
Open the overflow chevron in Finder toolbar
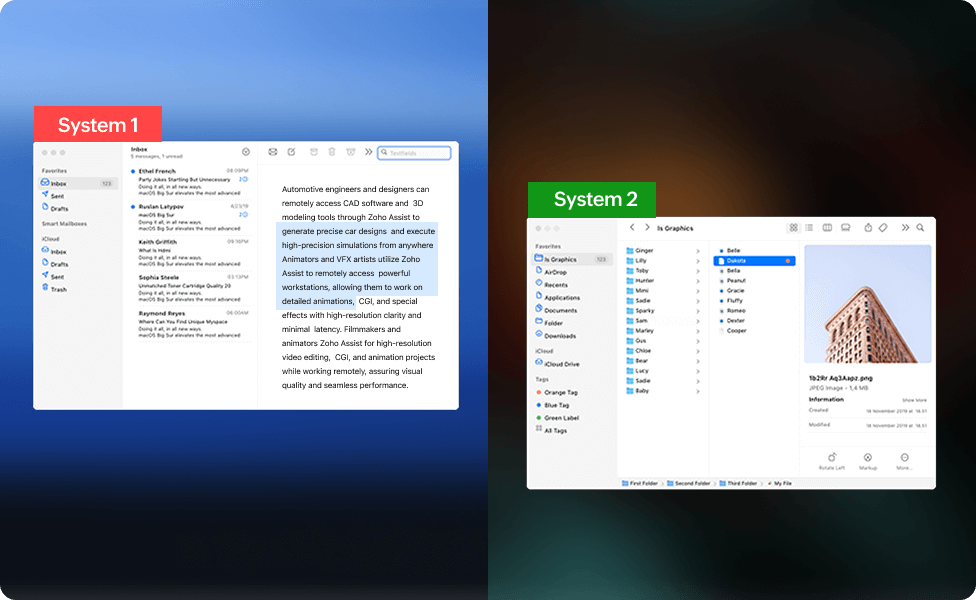pyautogui.click(x=905, y=227)
